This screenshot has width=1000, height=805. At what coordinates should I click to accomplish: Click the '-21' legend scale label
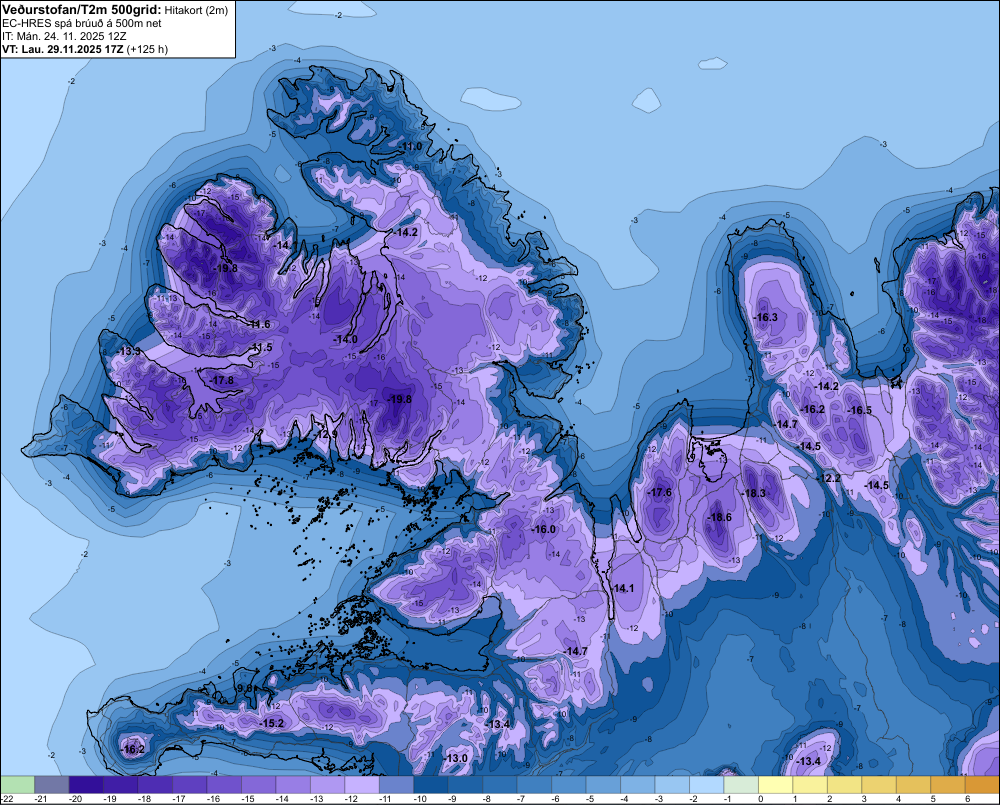click(41, 799)
